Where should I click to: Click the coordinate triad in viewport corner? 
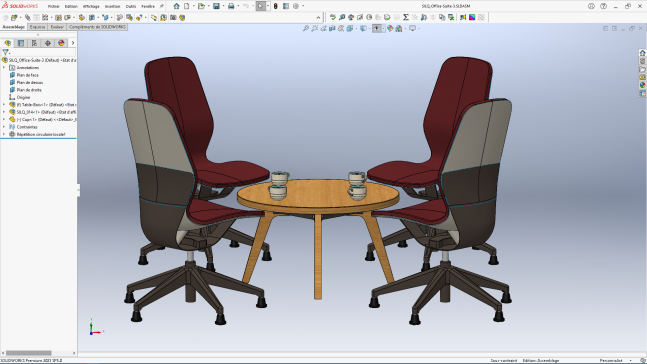pos(97,327)
